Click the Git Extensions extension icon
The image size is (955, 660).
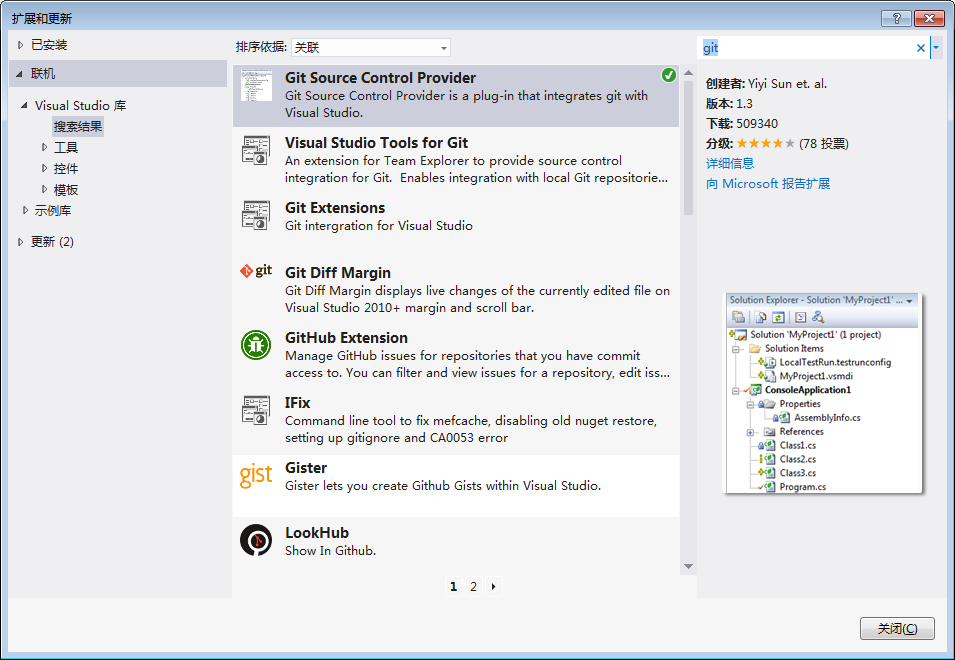256,216
